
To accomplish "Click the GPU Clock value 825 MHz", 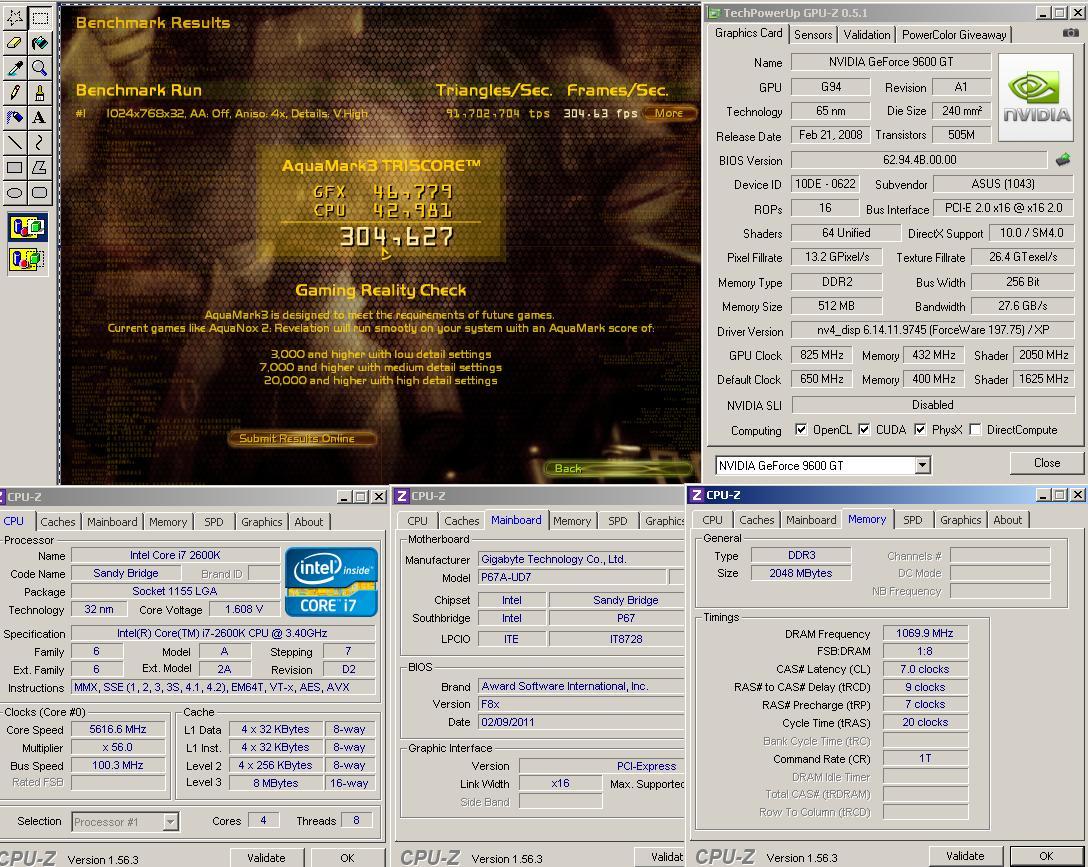I will (822, 354).
